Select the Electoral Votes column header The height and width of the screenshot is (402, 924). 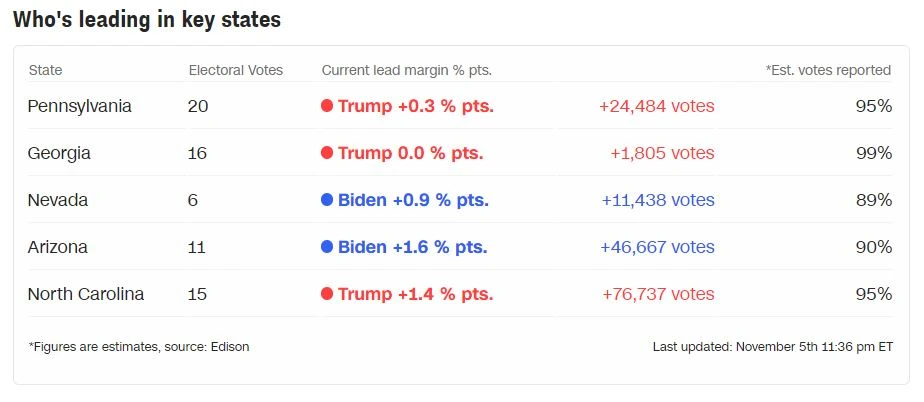[236, 70]
